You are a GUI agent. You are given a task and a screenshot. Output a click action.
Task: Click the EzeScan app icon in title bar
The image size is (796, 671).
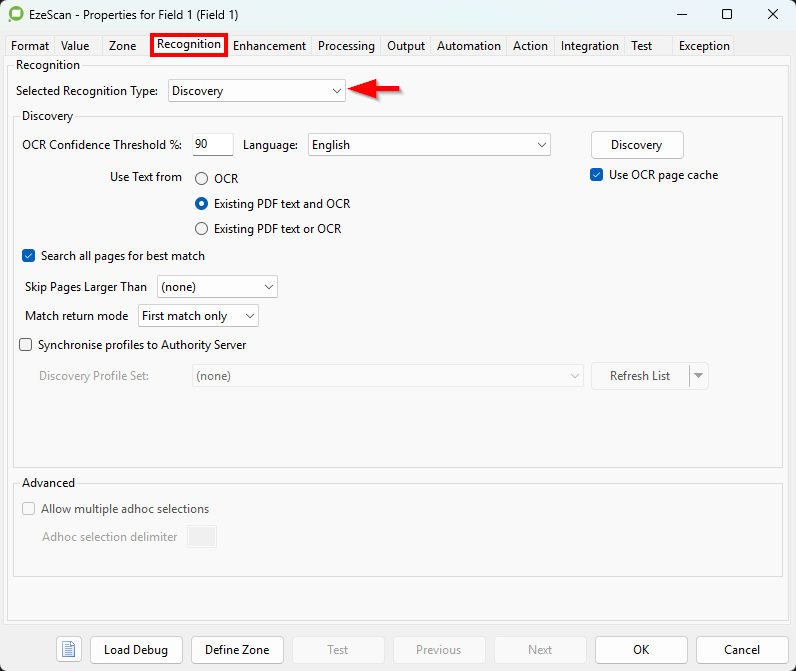17,15
